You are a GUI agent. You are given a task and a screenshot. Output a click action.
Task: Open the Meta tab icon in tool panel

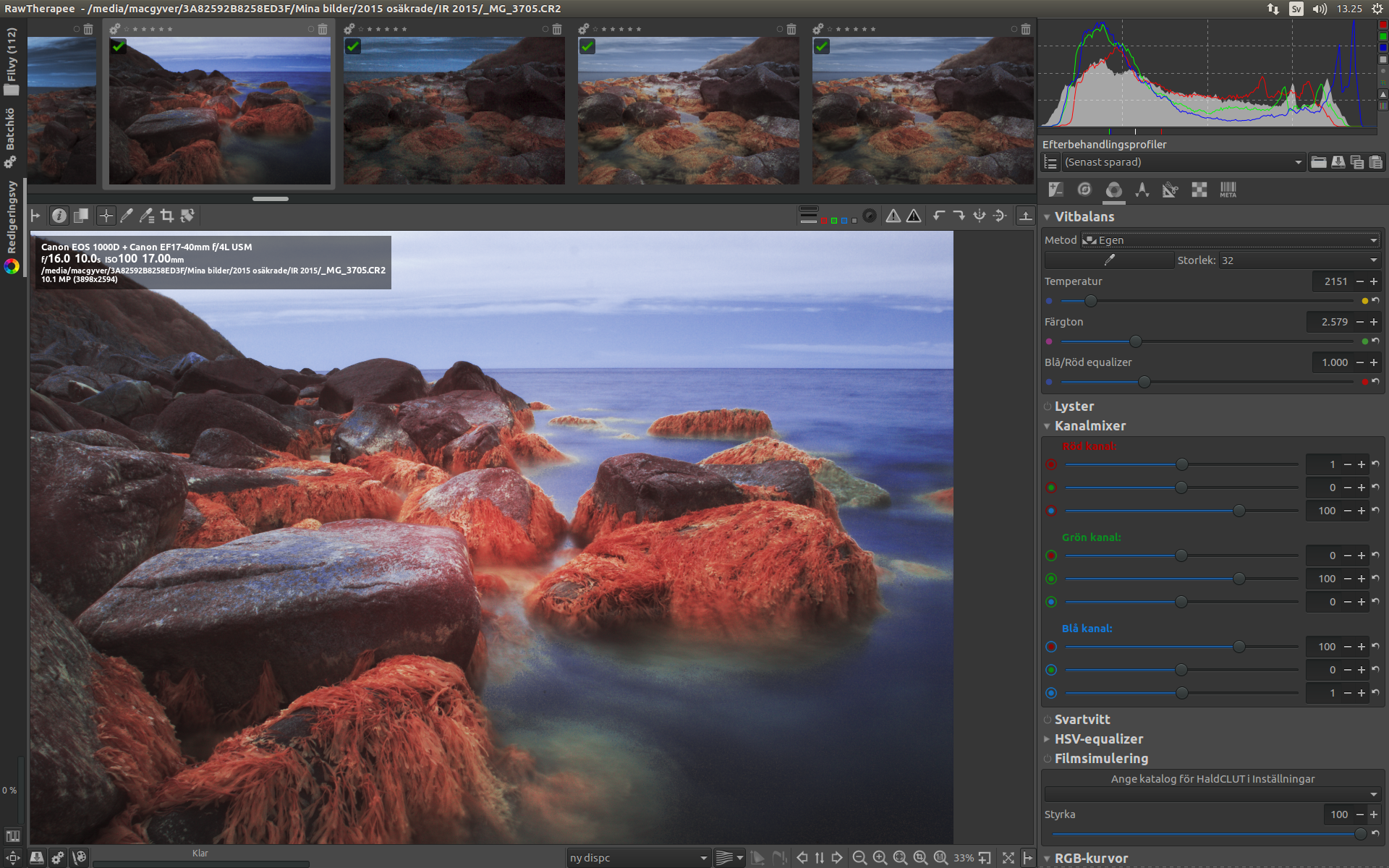point(1228,190)
